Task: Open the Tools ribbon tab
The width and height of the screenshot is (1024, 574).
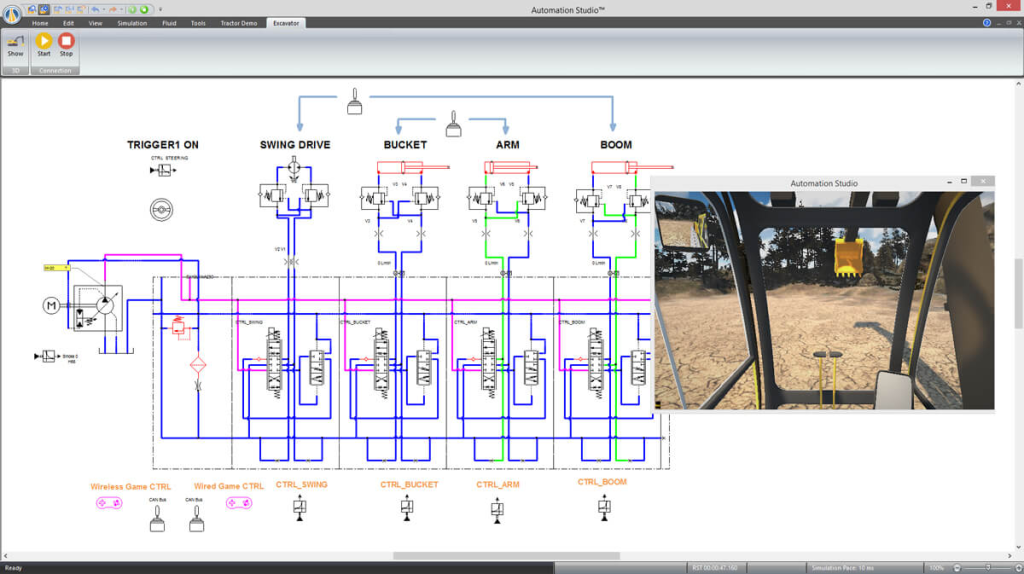Action: [x=198, y=23]
